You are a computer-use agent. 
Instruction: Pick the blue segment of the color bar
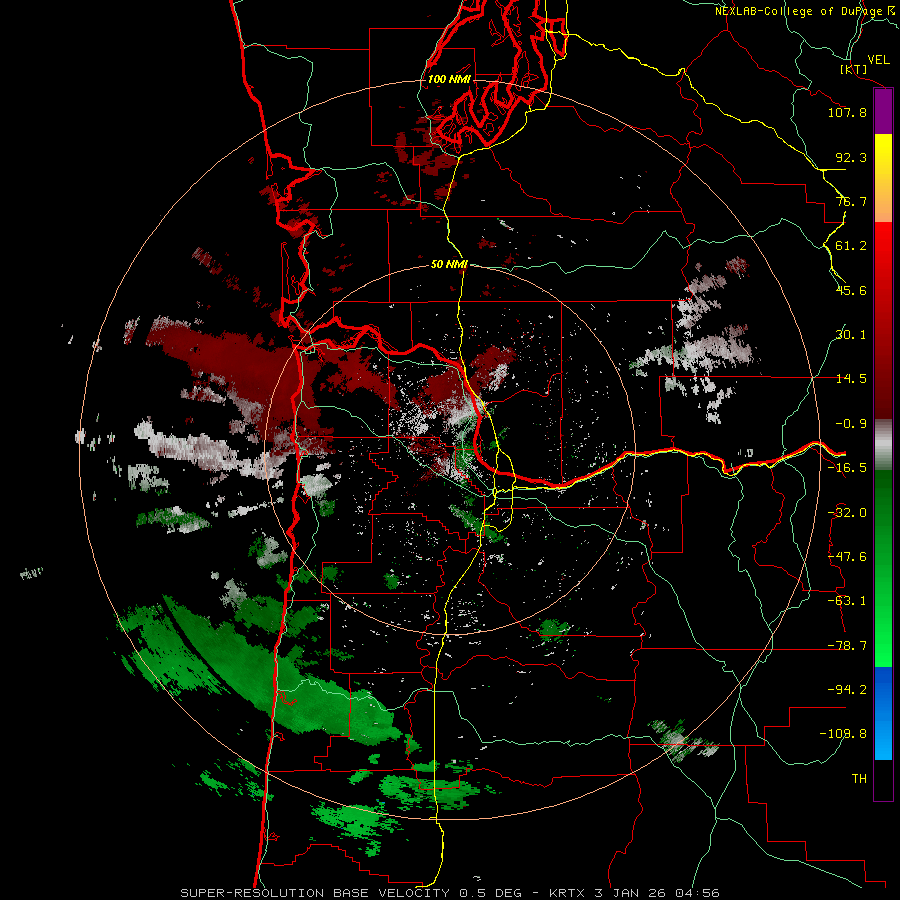[x=883, y=713]
